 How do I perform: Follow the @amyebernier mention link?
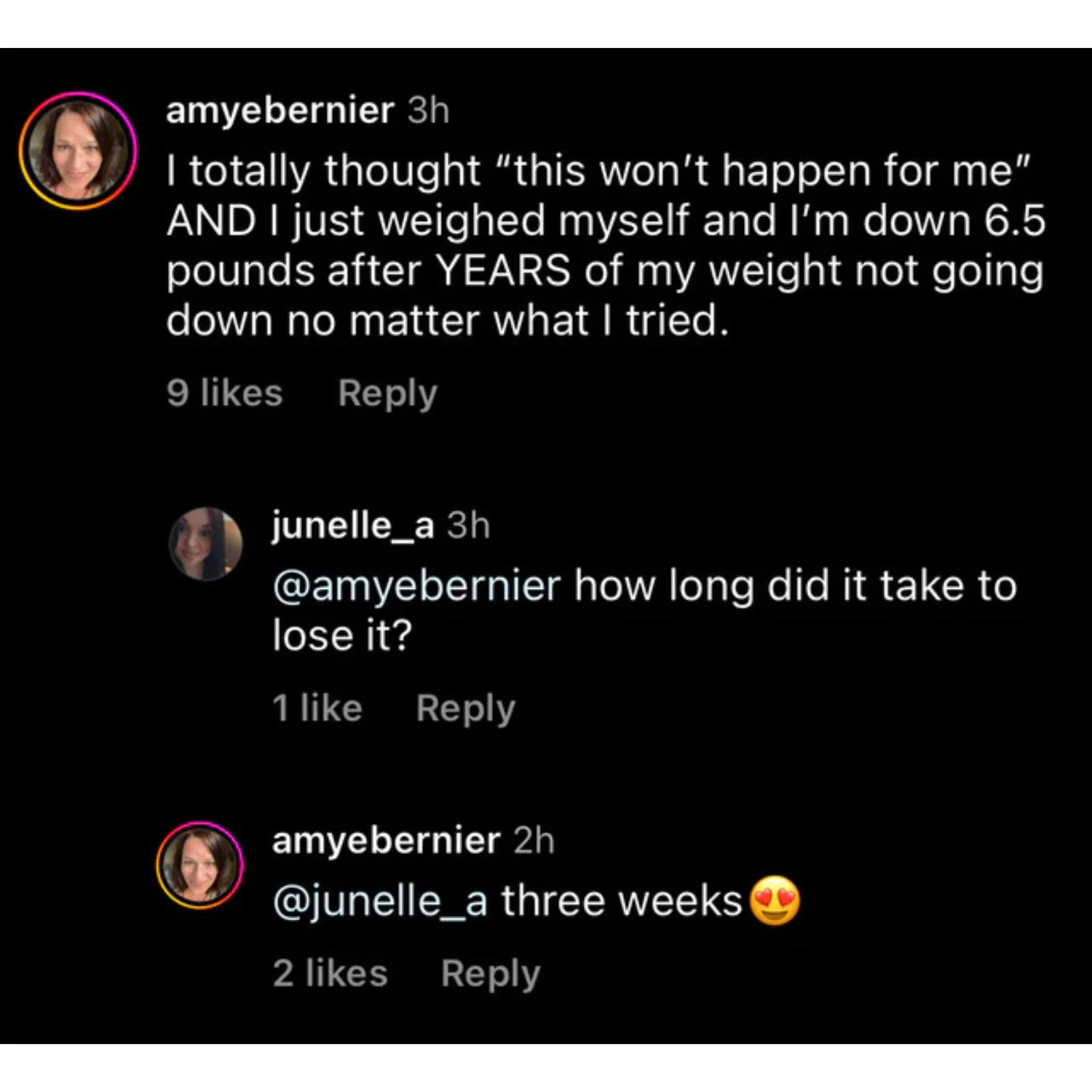(x=417, y=586)
